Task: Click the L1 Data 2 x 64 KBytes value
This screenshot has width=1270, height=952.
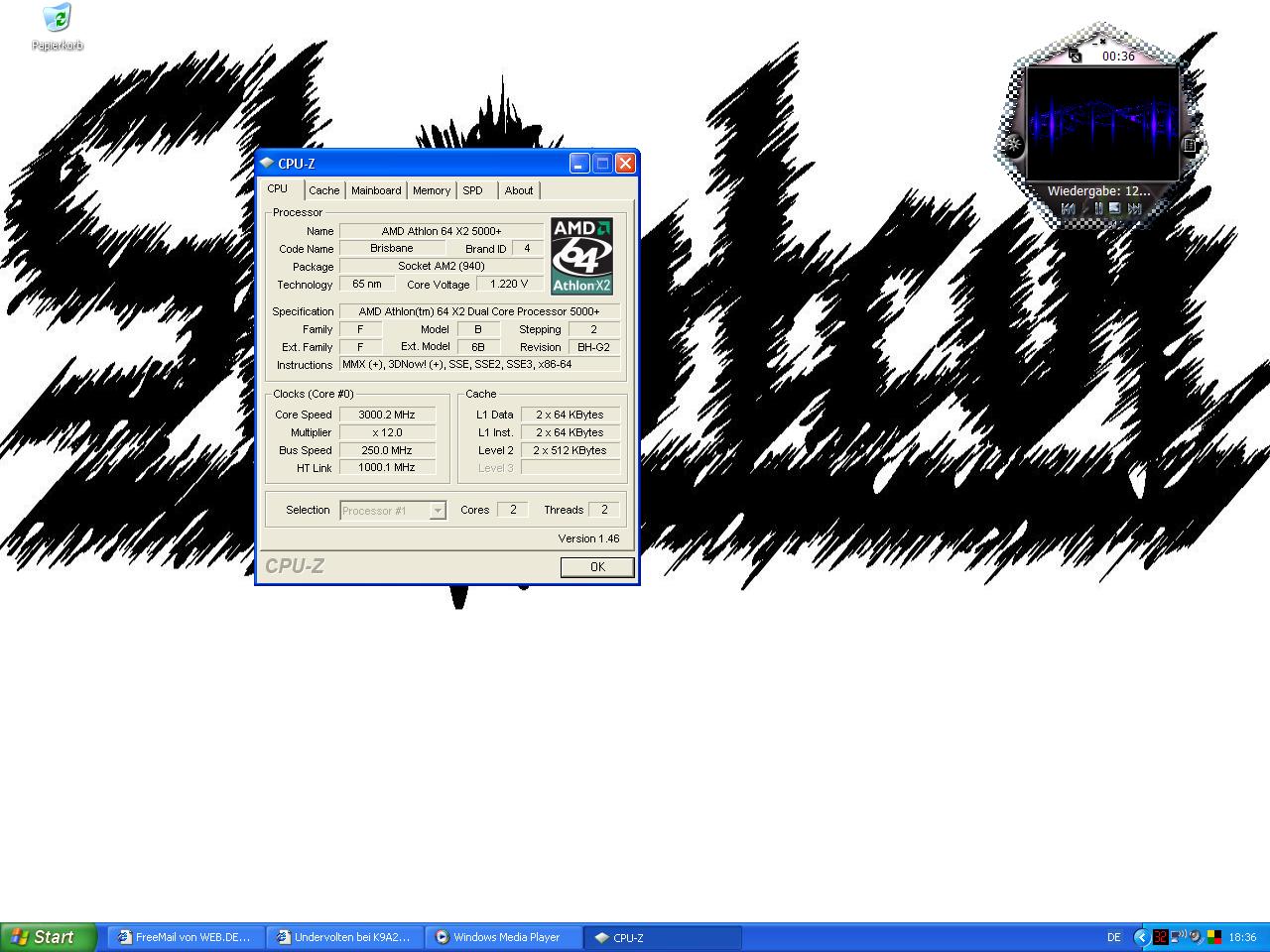Action: (x=571, y=415)
